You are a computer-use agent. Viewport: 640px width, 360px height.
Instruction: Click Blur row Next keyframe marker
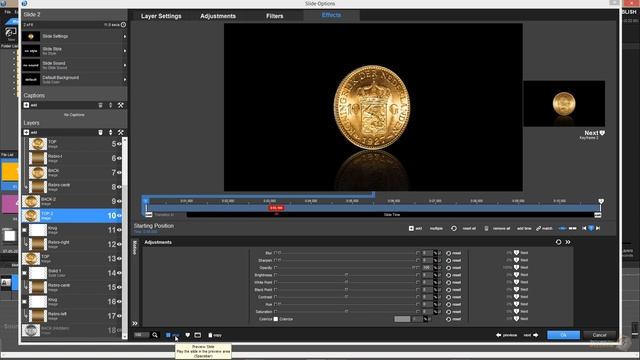click(x=516, y=253)
